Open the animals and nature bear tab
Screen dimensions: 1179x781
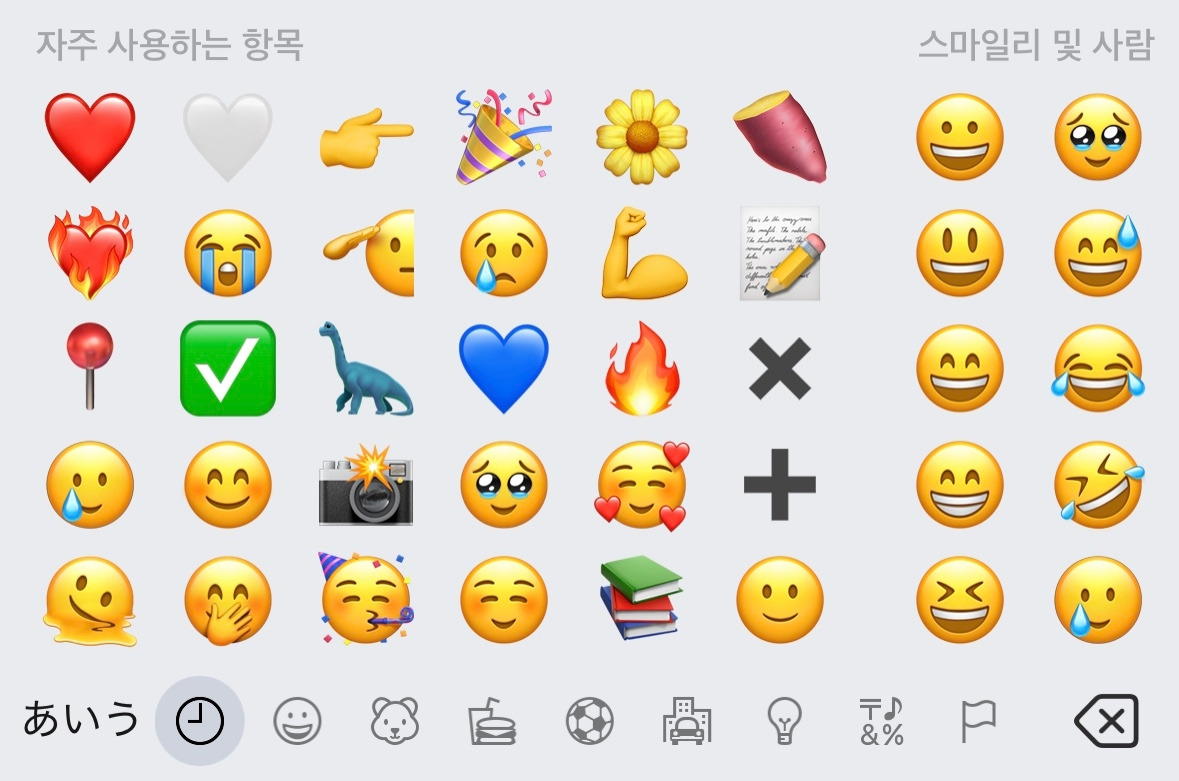[395, 721]
